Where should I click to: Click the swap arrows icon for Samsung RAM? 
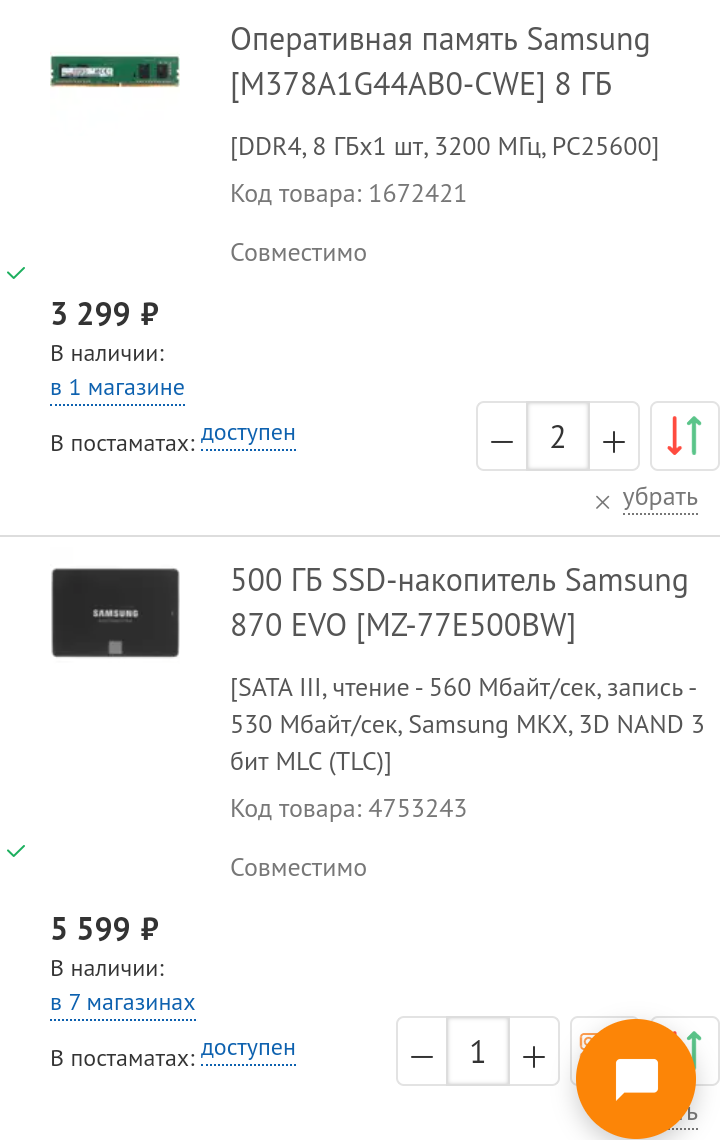[x=685, y=436]
